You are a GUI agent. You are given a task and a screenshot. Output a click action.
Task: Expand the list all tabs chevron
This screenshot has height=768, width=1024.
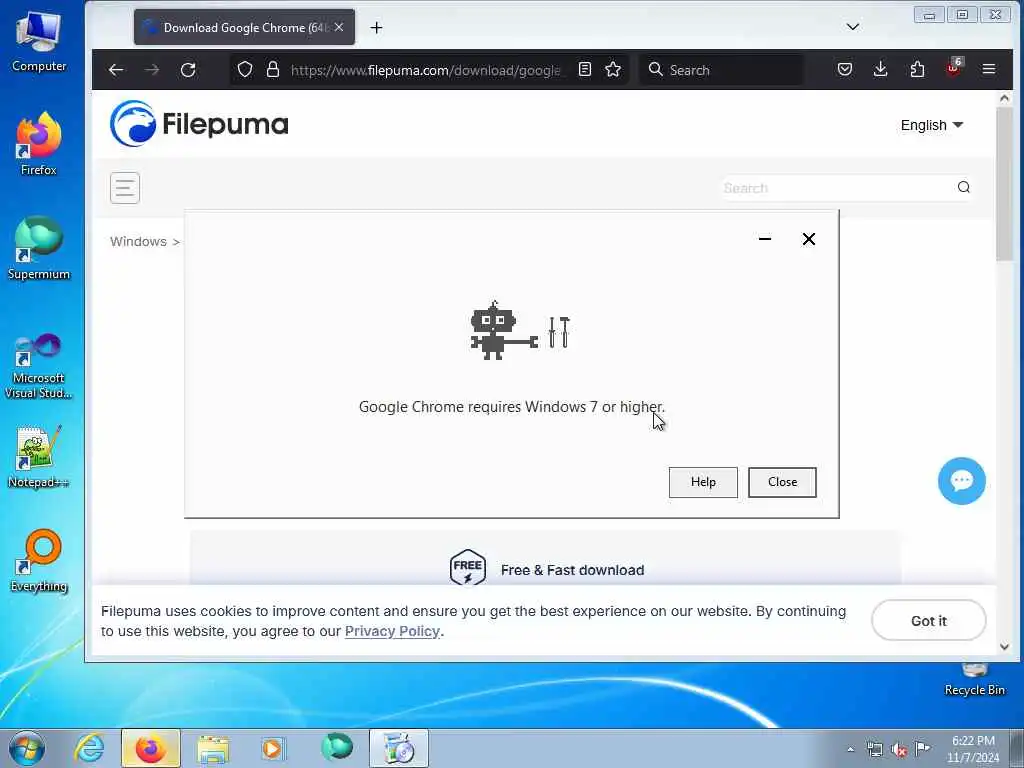point(852,27)
